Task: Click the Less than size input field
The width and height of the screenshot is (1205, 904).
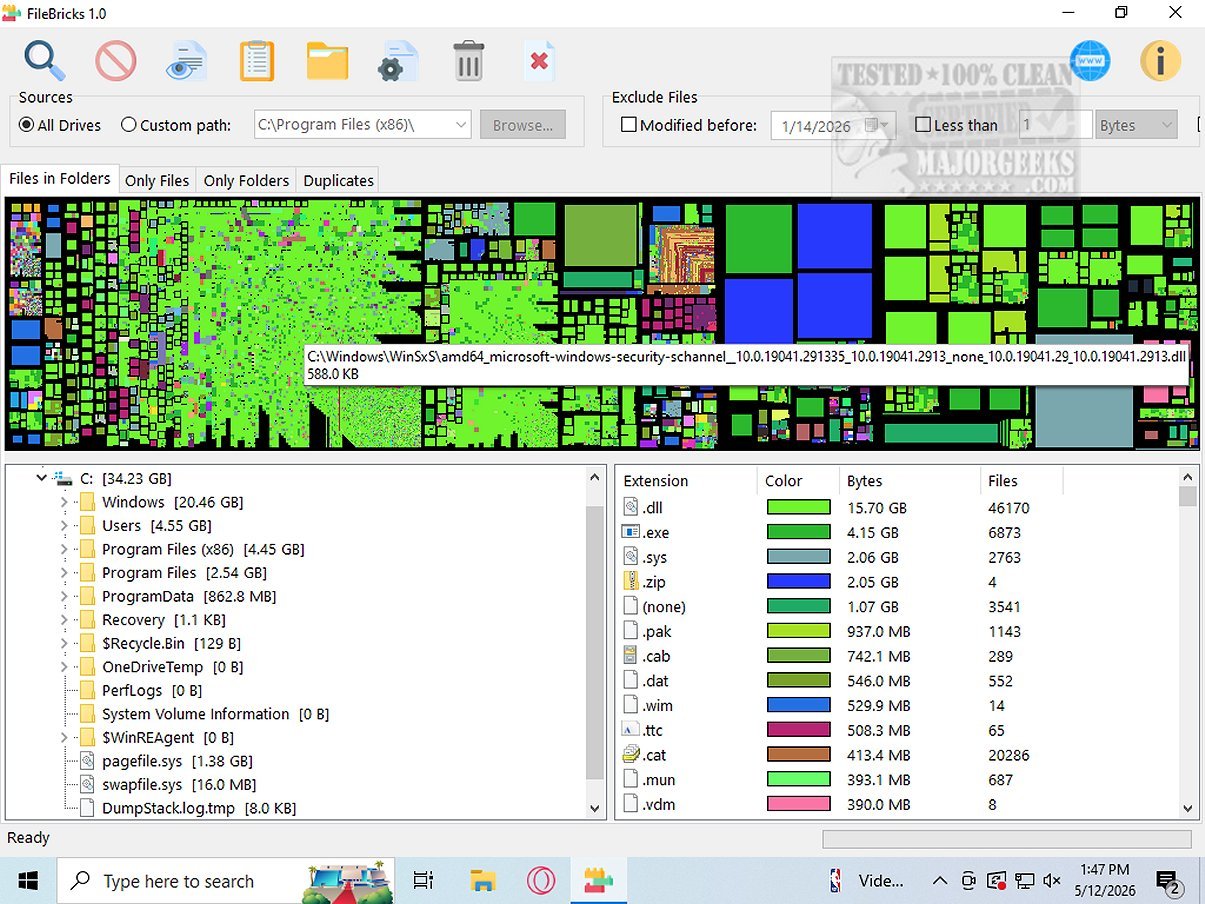Action: click(x=1054, y=125)
